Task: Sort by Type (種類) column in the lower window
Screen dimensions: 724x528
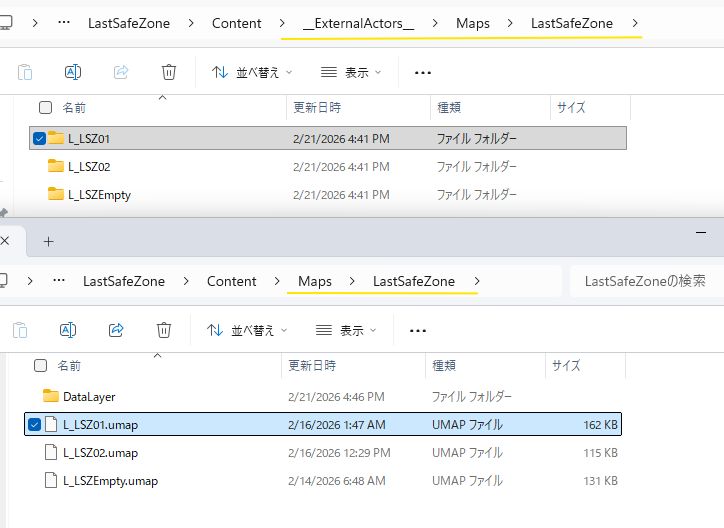Action: (444, 366)
